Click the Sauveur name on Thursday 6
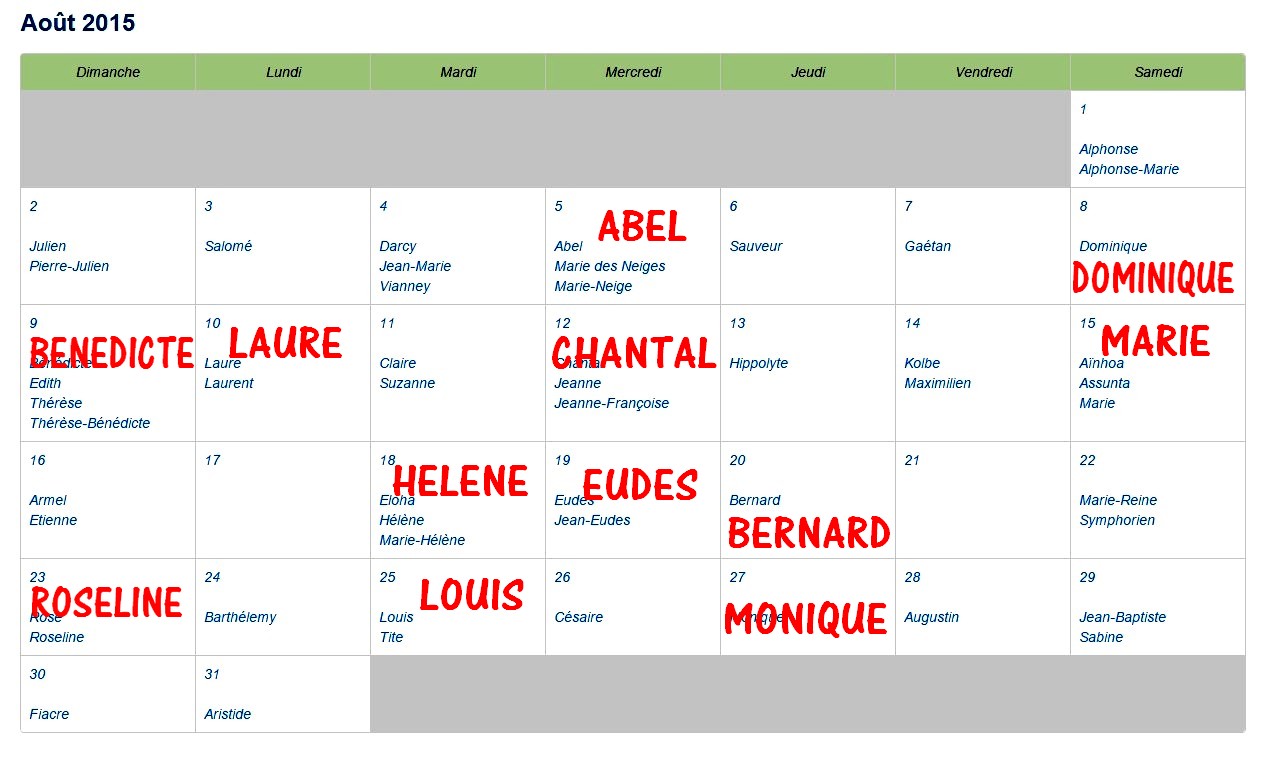This screenshot has height=763, width=1272. pos(756,246)
